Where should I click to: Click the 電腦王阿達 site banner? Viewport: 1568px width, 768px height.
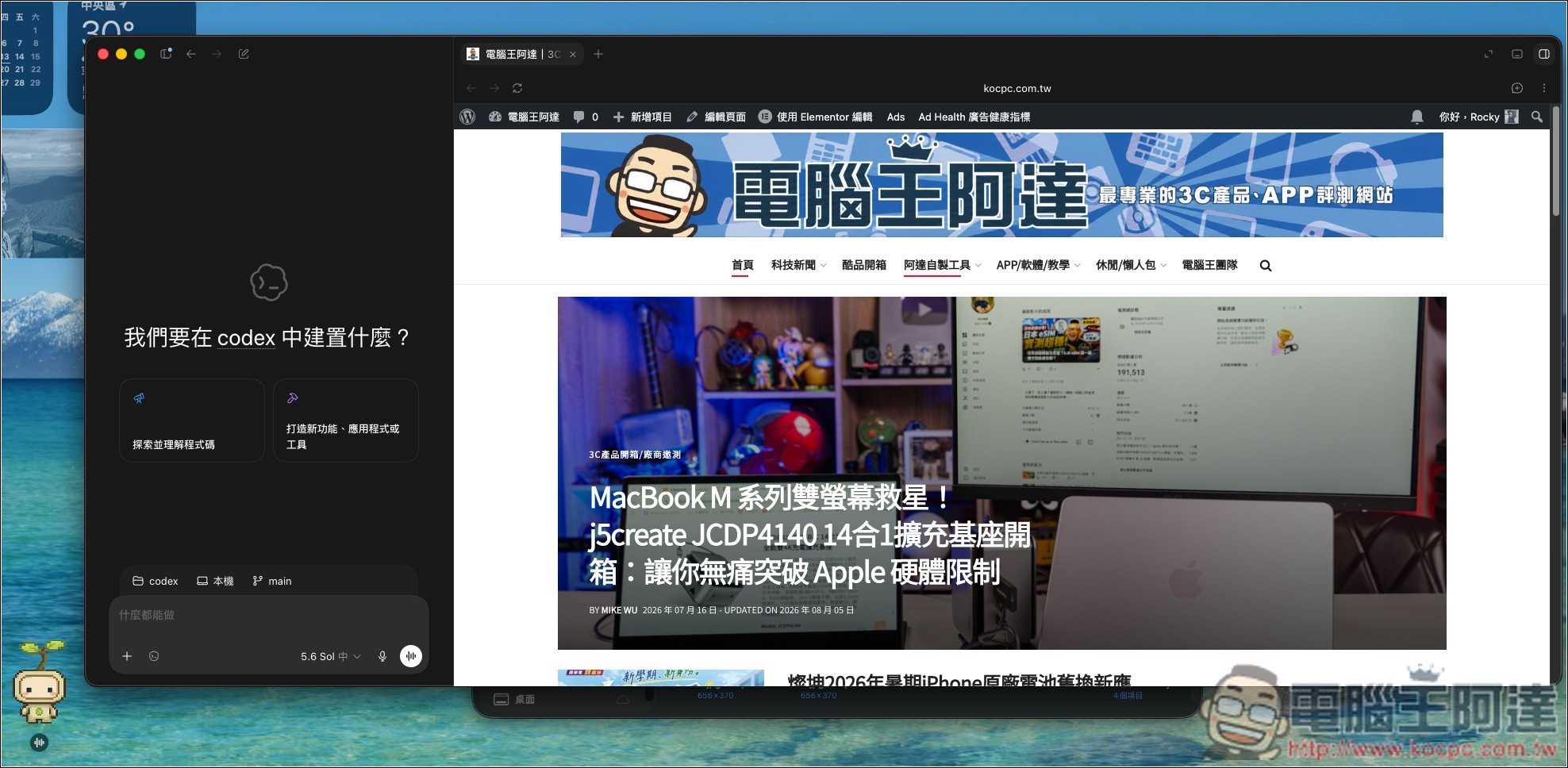pyautogui.click(x=1001, y=185)
